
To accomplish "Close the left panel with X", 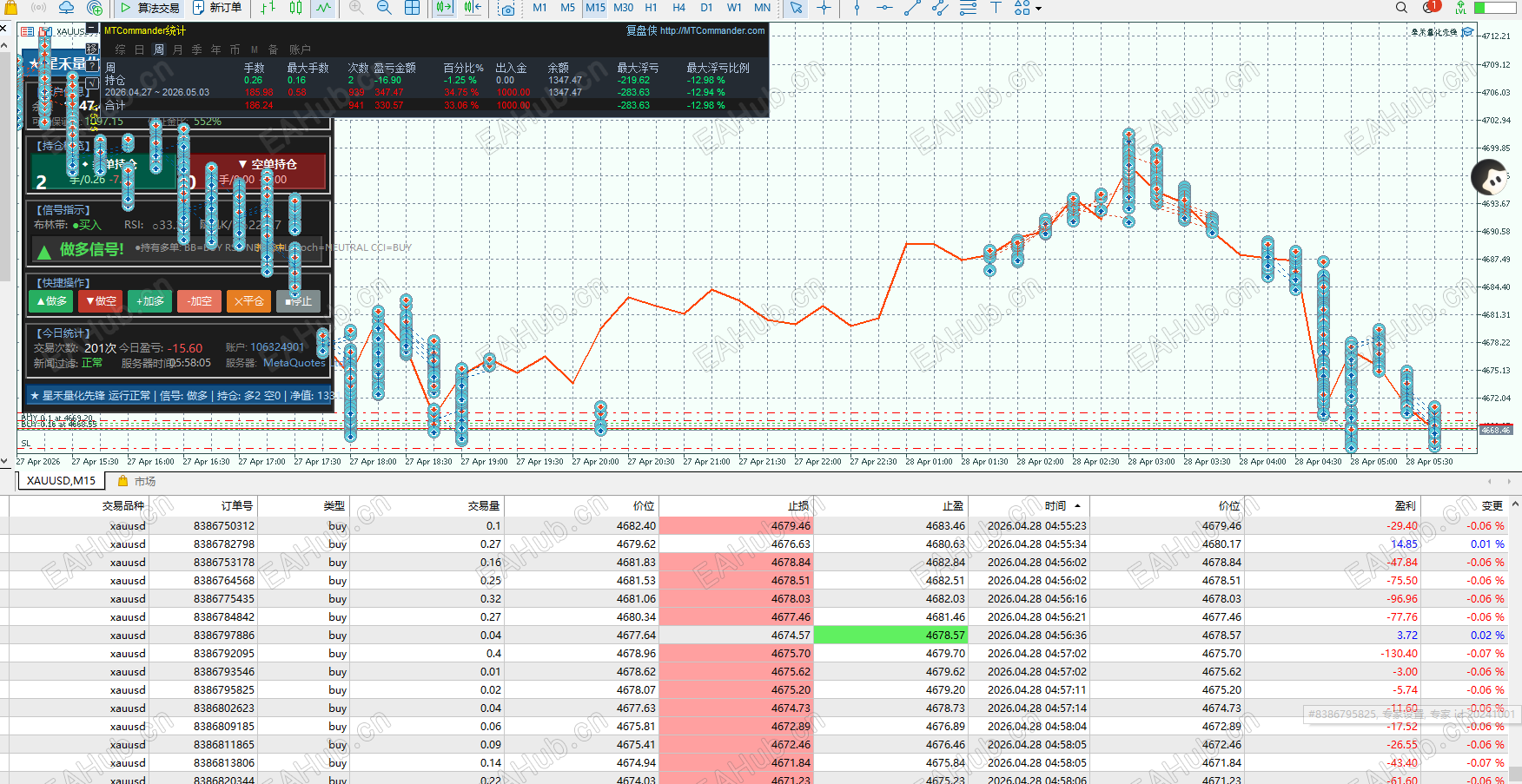I will pos(3,28).
